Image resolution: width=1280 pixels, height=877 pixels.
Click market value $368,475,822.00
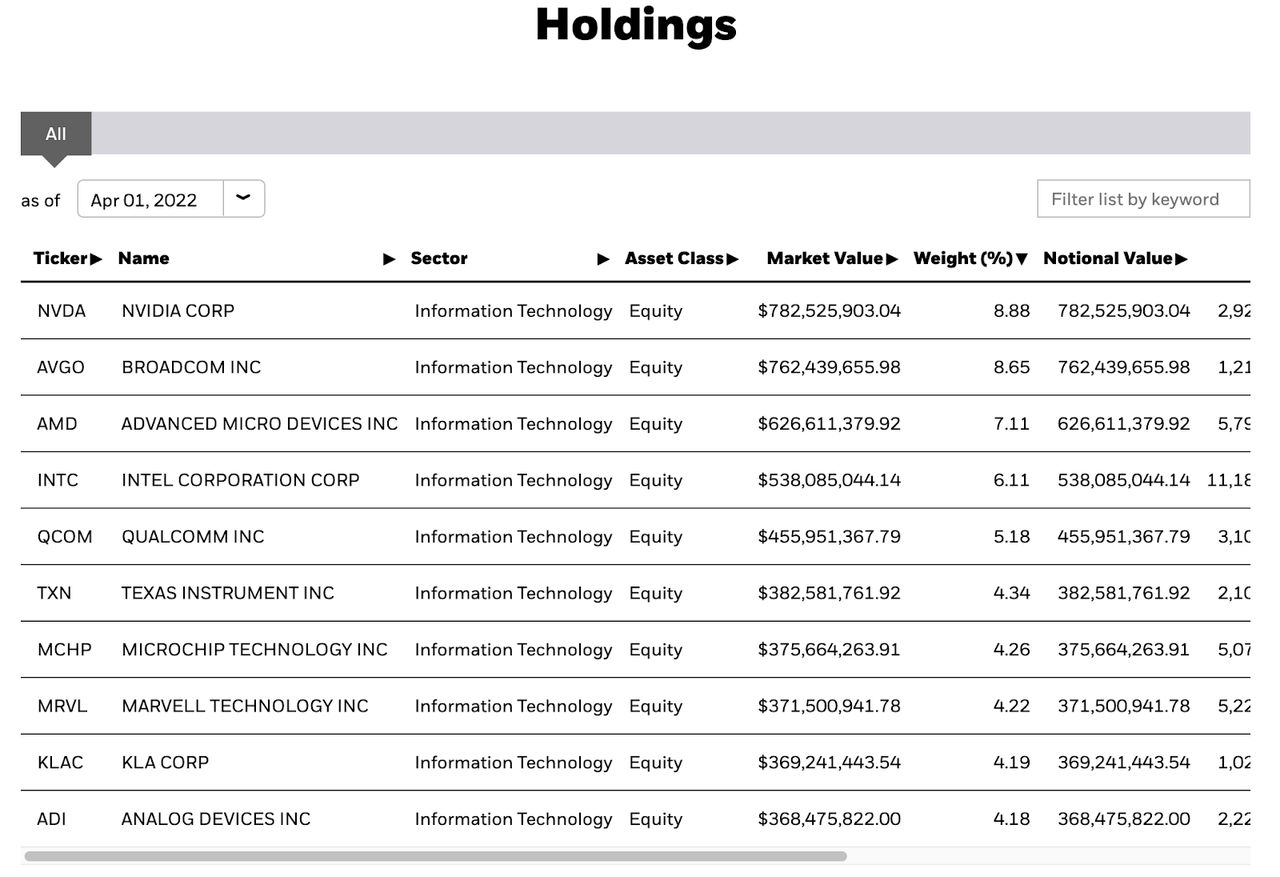pos(829,819)
